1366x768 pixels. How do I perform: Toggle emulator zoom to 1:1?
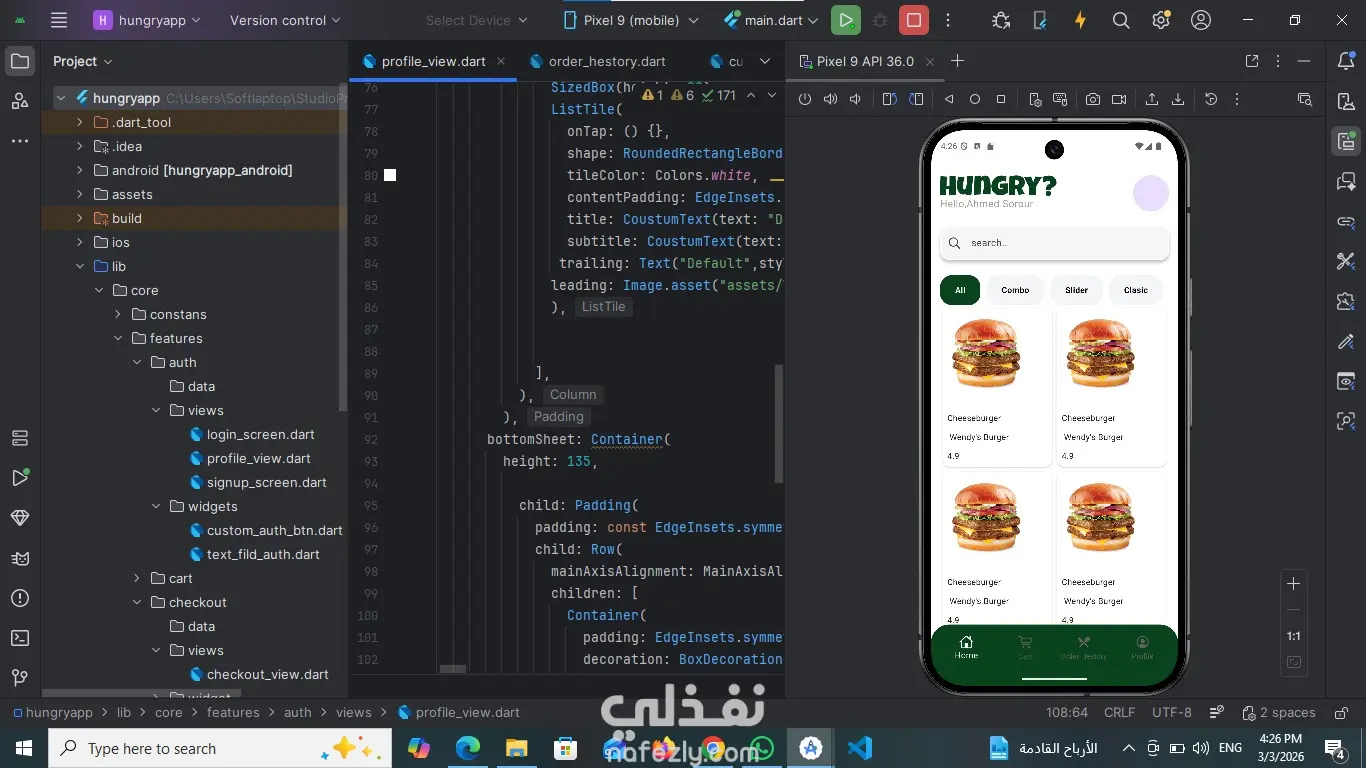(1294, 636)
